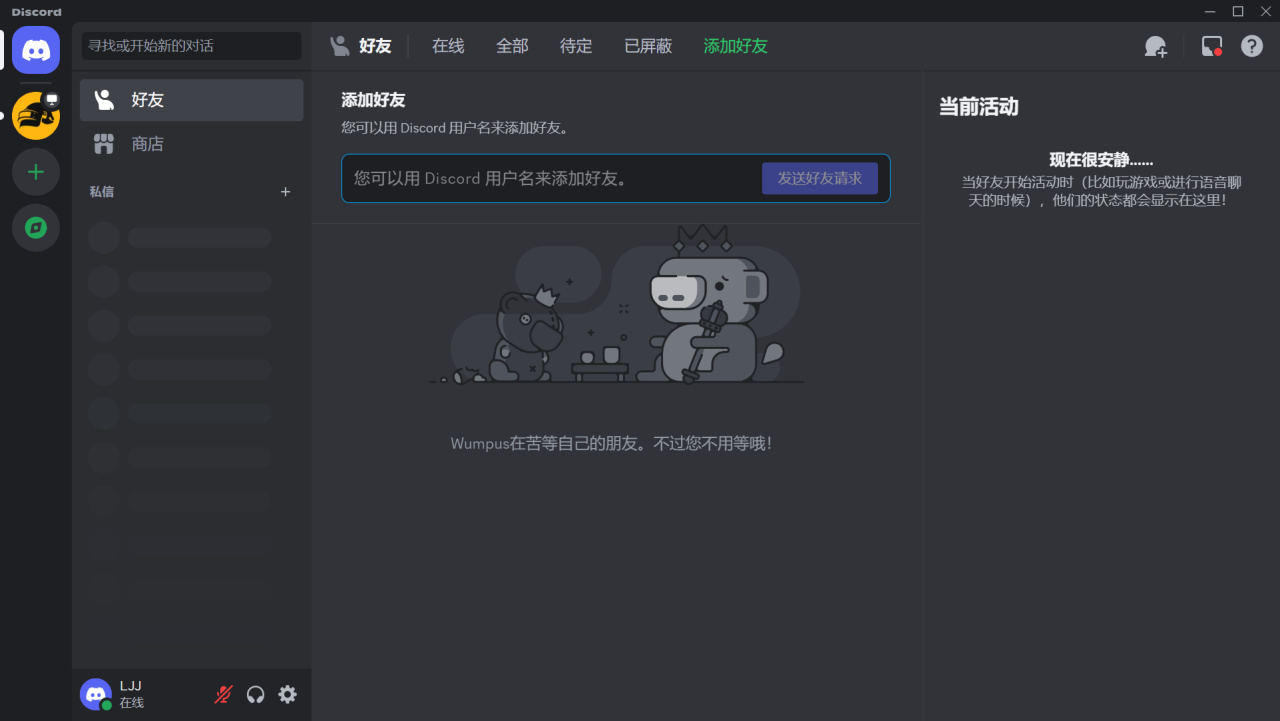Open the yellow helmet server icon
Image resolution: width=1280 pixels, height=721 pixels.
click(x=36, y=116)
